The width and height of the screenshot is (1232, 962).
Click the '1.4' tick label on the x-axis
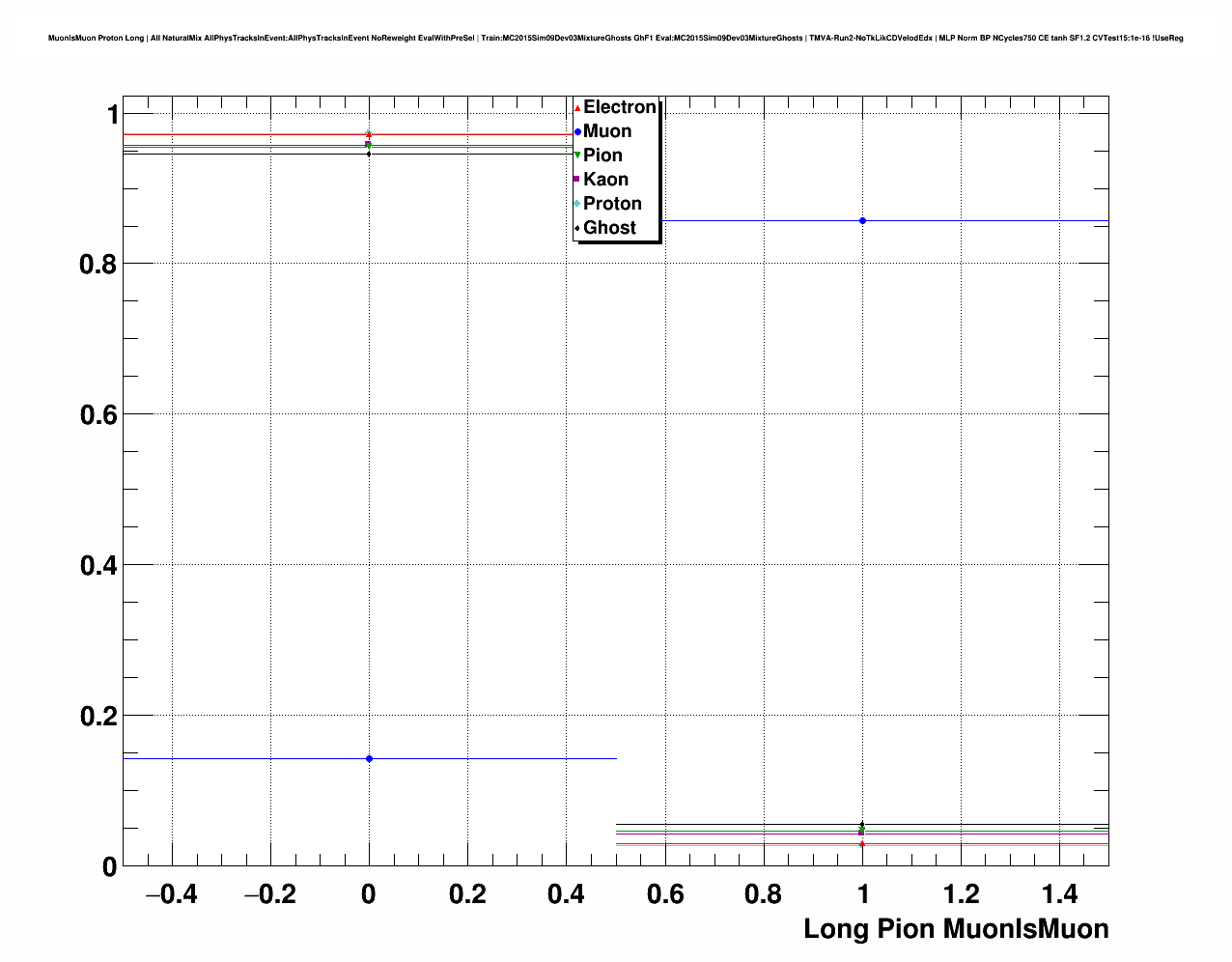coord(1060,894)
